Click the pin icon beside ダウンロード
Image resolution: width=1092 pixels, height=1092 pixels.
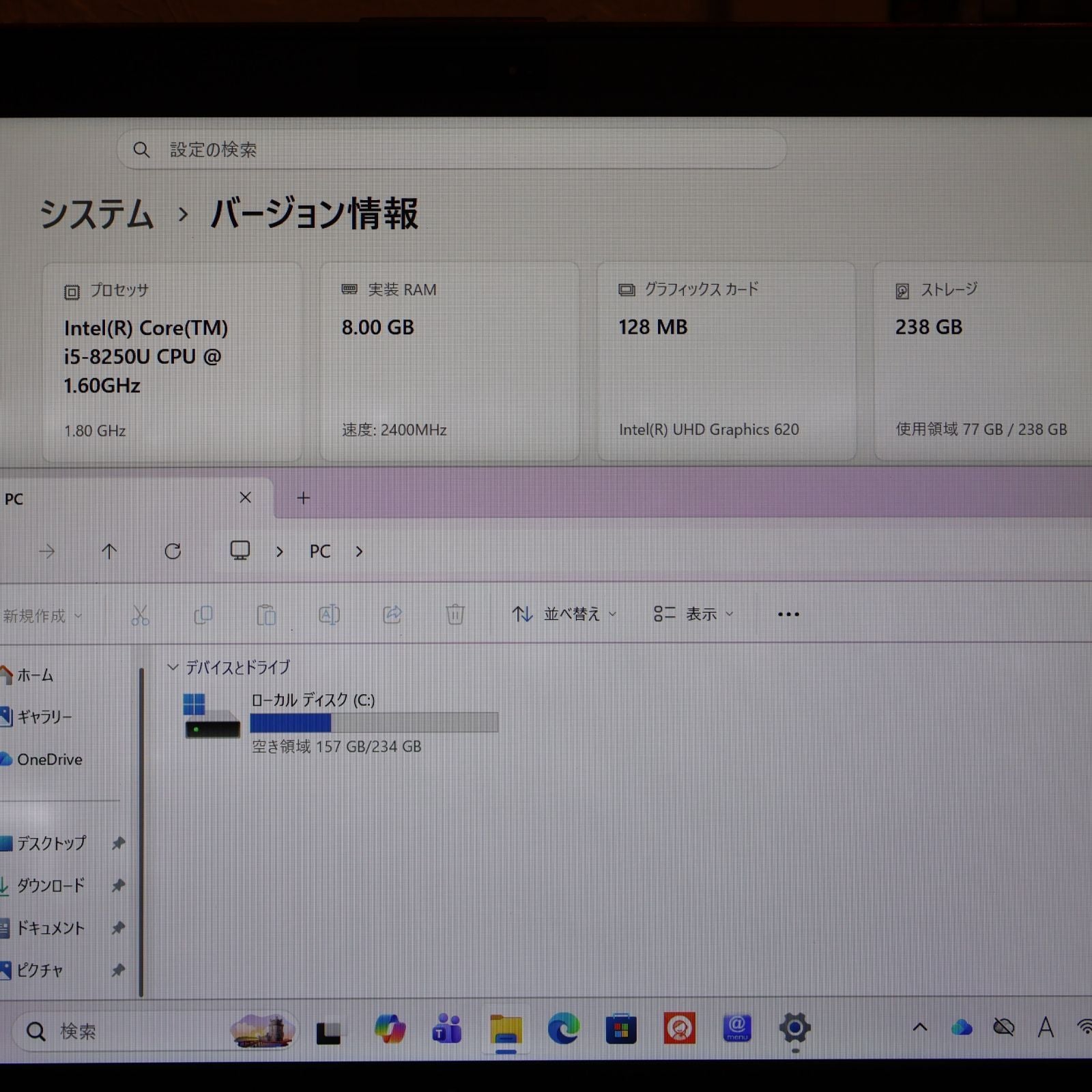tap(118, 886)
